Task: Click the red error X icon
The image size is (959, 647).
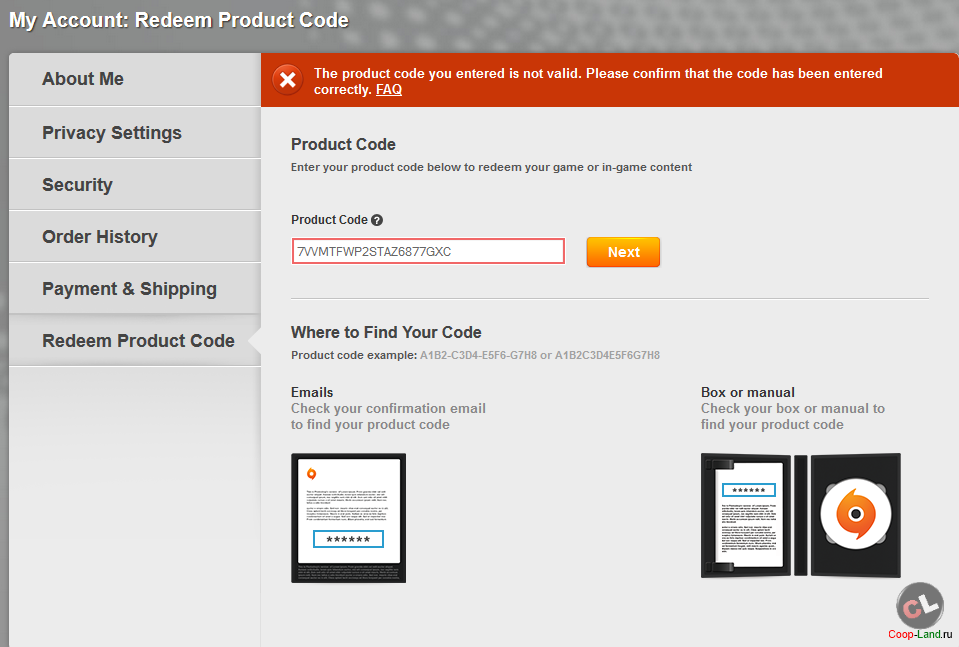Action: point(287,80)
